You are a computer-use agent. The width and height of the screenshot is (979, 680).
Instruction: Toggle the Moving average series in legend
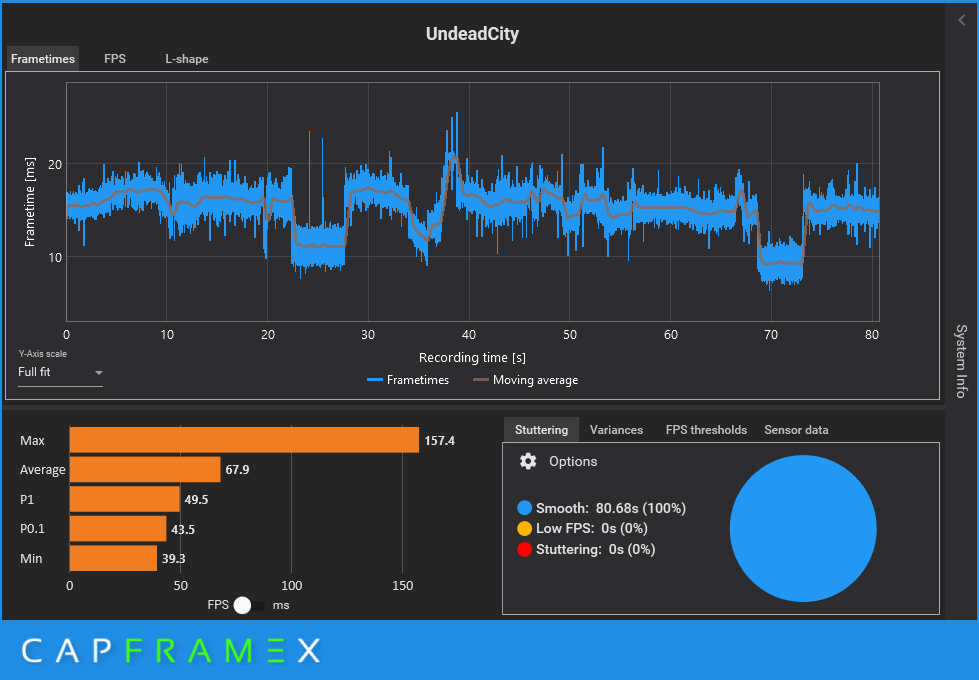point(525,380)
